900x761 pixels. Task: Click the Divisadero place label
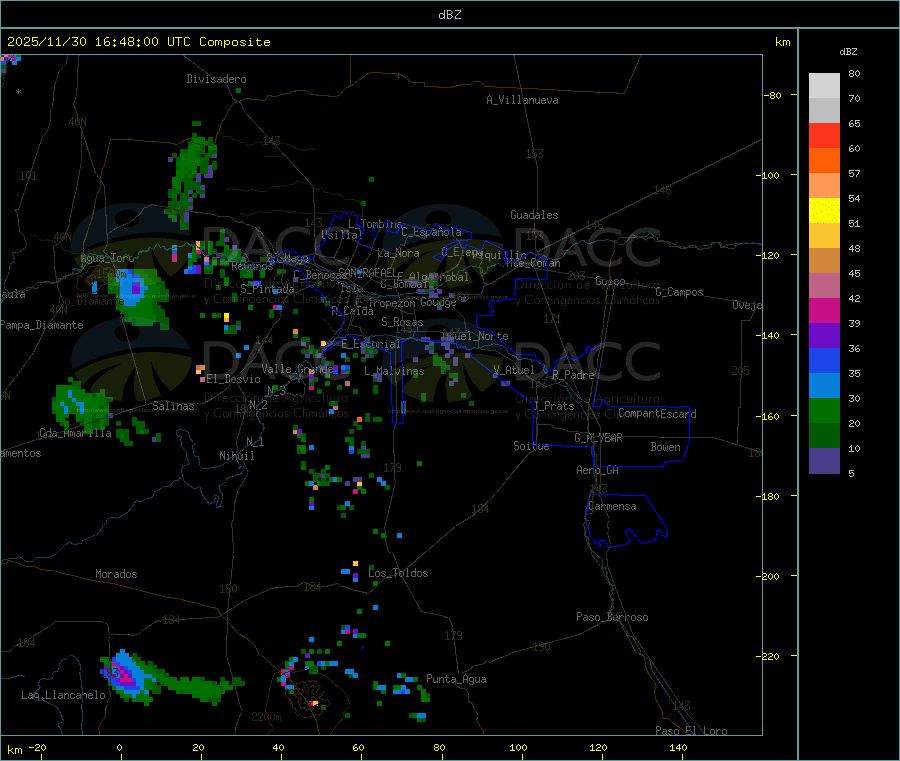(x=216, y=79)
